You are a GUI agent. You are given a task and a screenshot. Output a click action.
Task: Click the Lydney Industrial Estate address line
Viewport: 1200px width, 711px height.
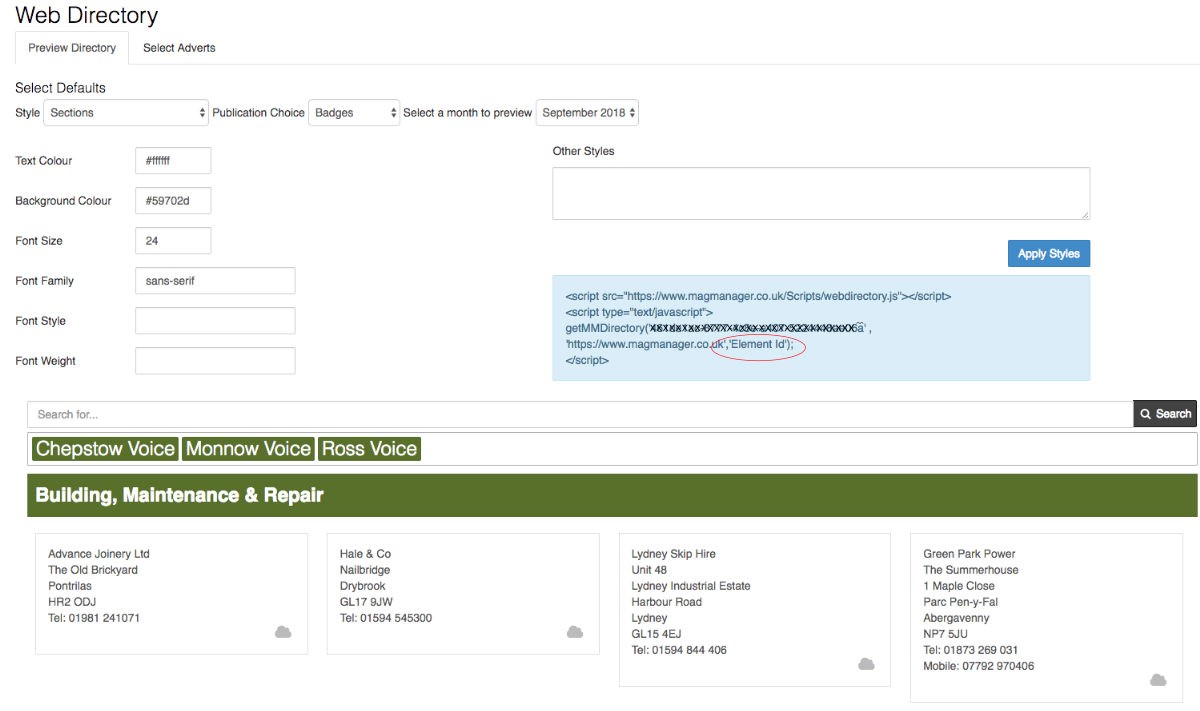click(x=691, y=586)
